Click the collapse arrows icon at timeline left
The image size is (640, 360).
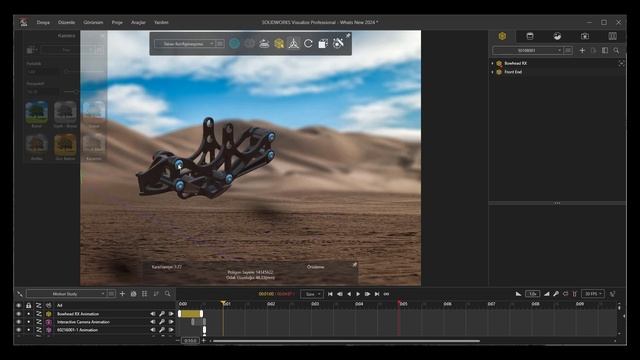[x=20, y=293]
